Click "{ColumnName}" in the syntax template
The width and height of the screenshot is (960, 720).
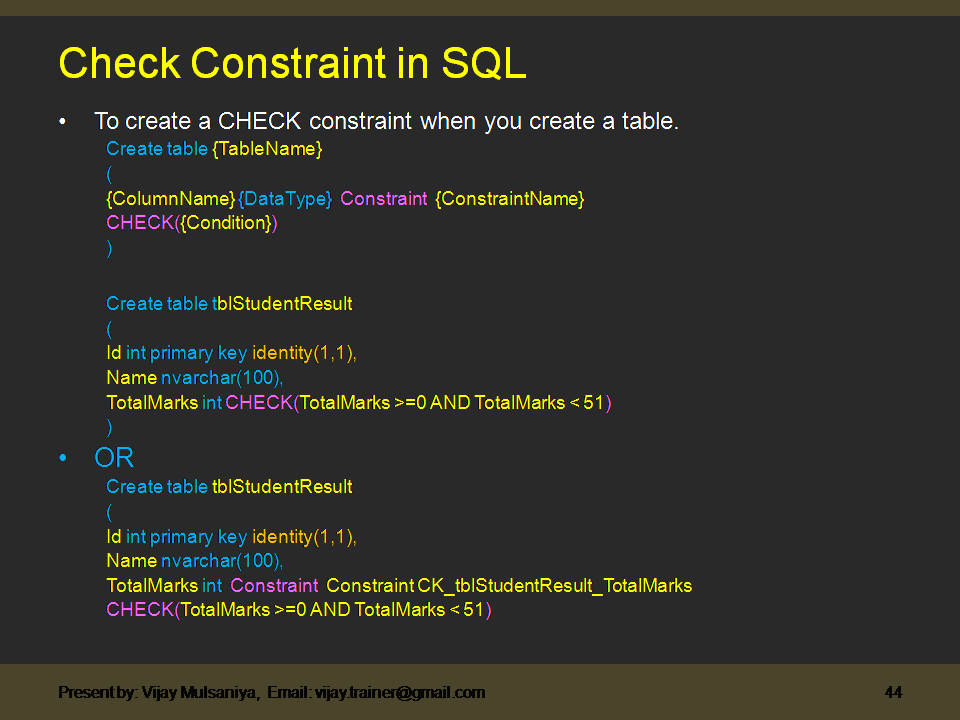point(171,199)
